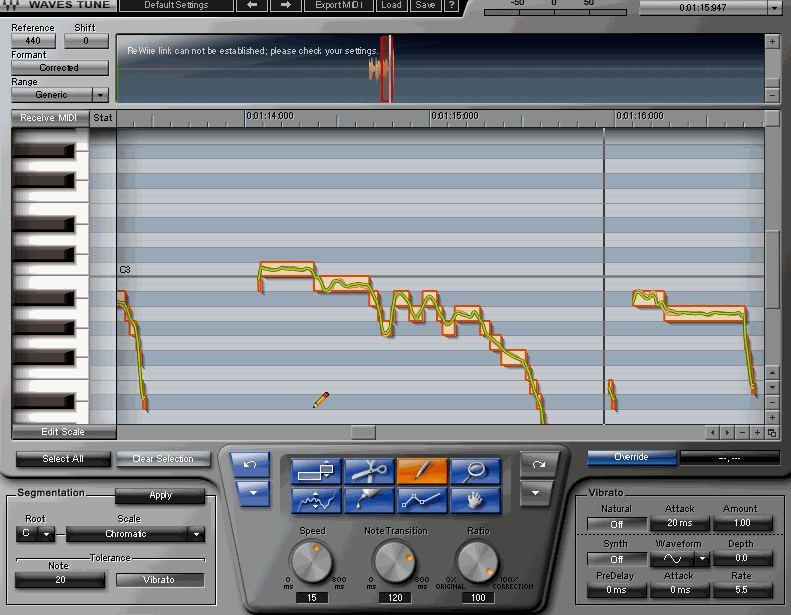Load next preset with right arrow

pyautogui.click(x=286, y=5)
